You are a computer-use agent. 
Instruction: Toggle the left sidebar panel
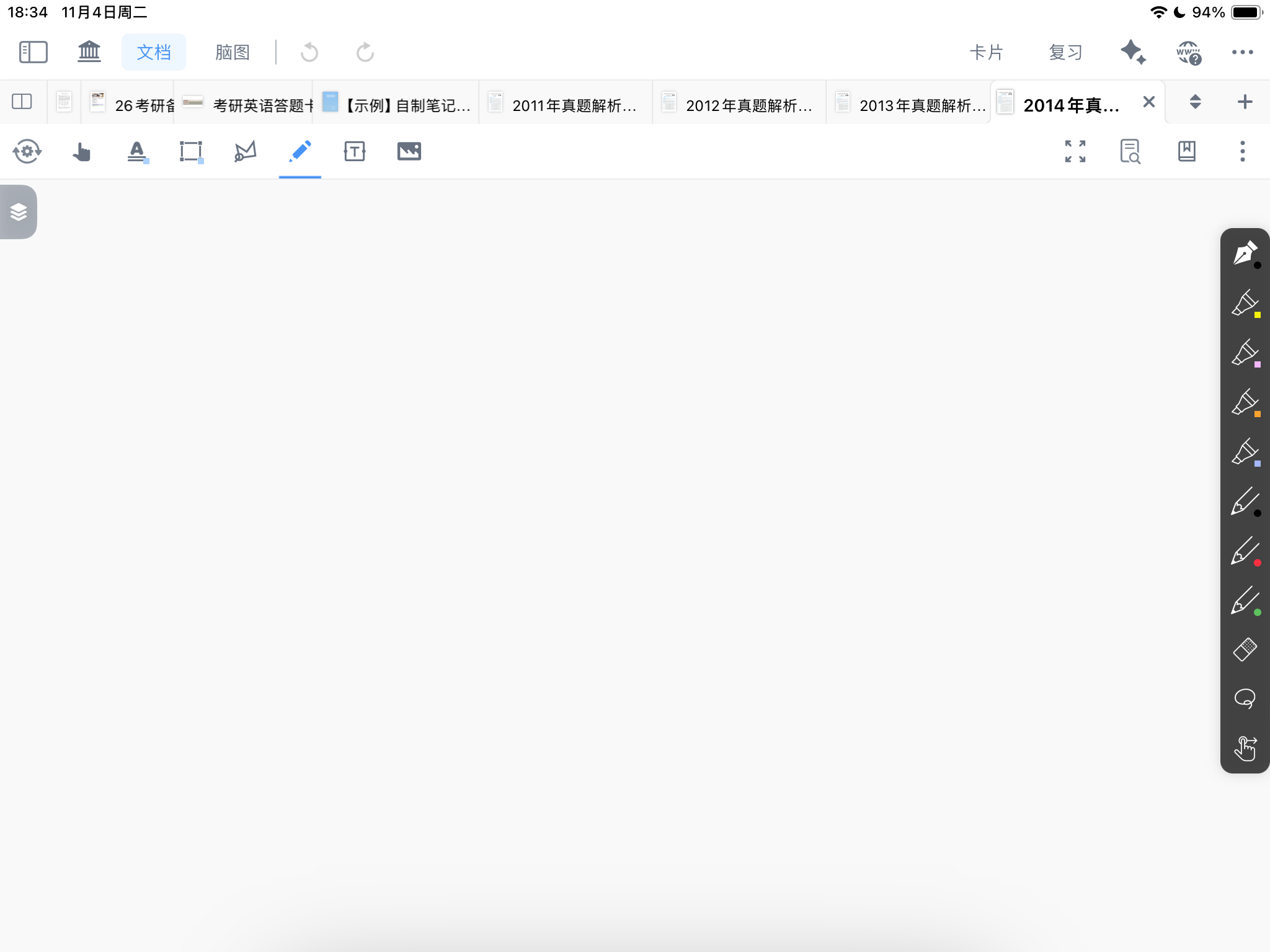coord(33,52)
